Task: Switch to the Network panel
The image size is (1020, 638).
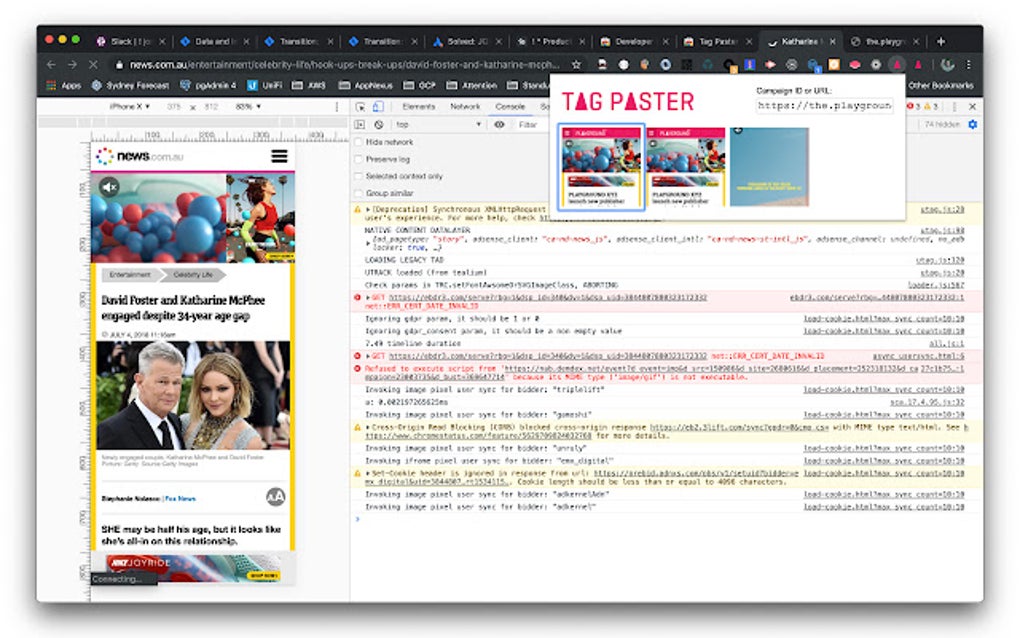Action: coord(466,106)
